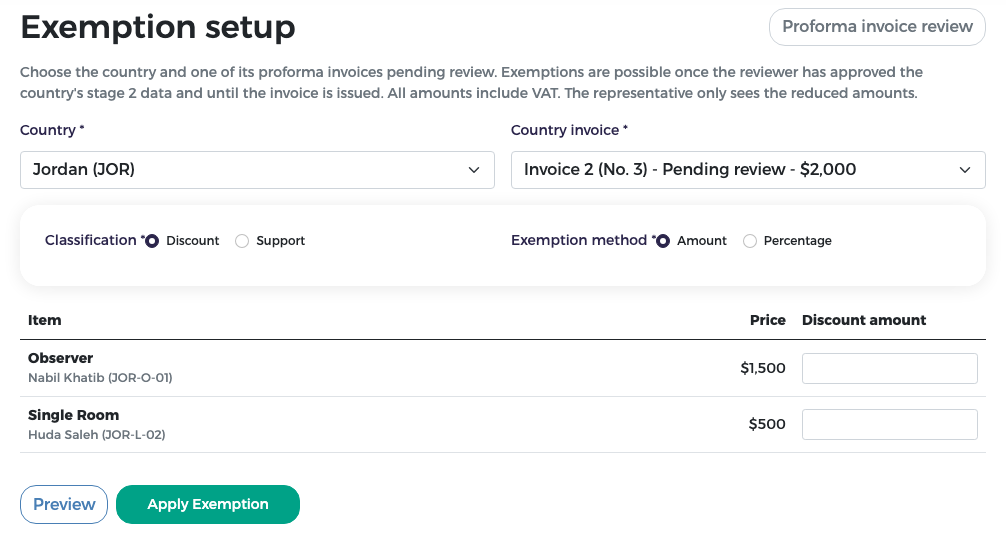Select 'Nabil Khatib (JOR-O-01)' text
1006x556 pixels.
click(x=100, y=378)
